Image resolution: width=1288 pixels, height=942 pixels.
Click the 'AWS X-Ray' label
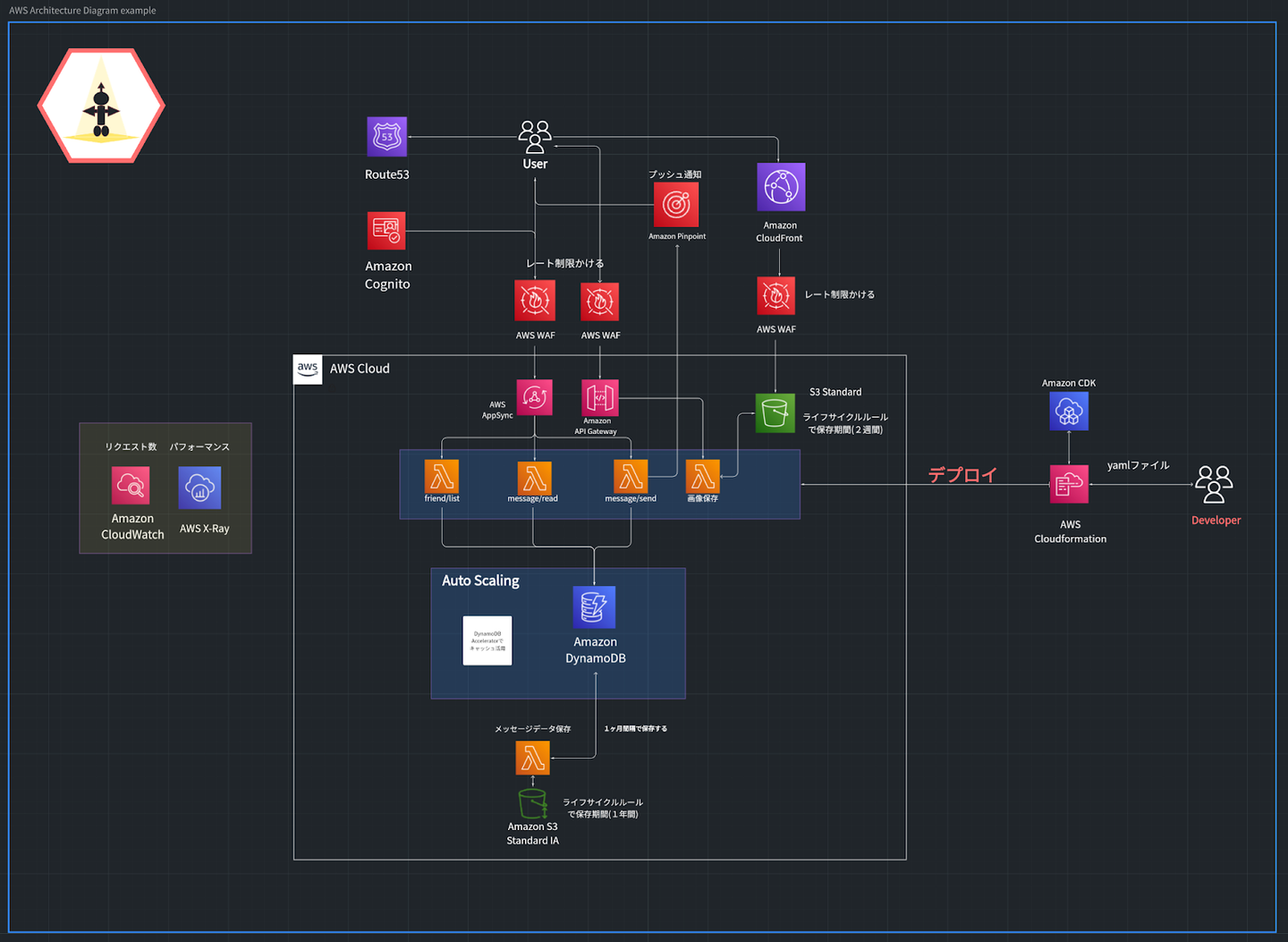205,529
